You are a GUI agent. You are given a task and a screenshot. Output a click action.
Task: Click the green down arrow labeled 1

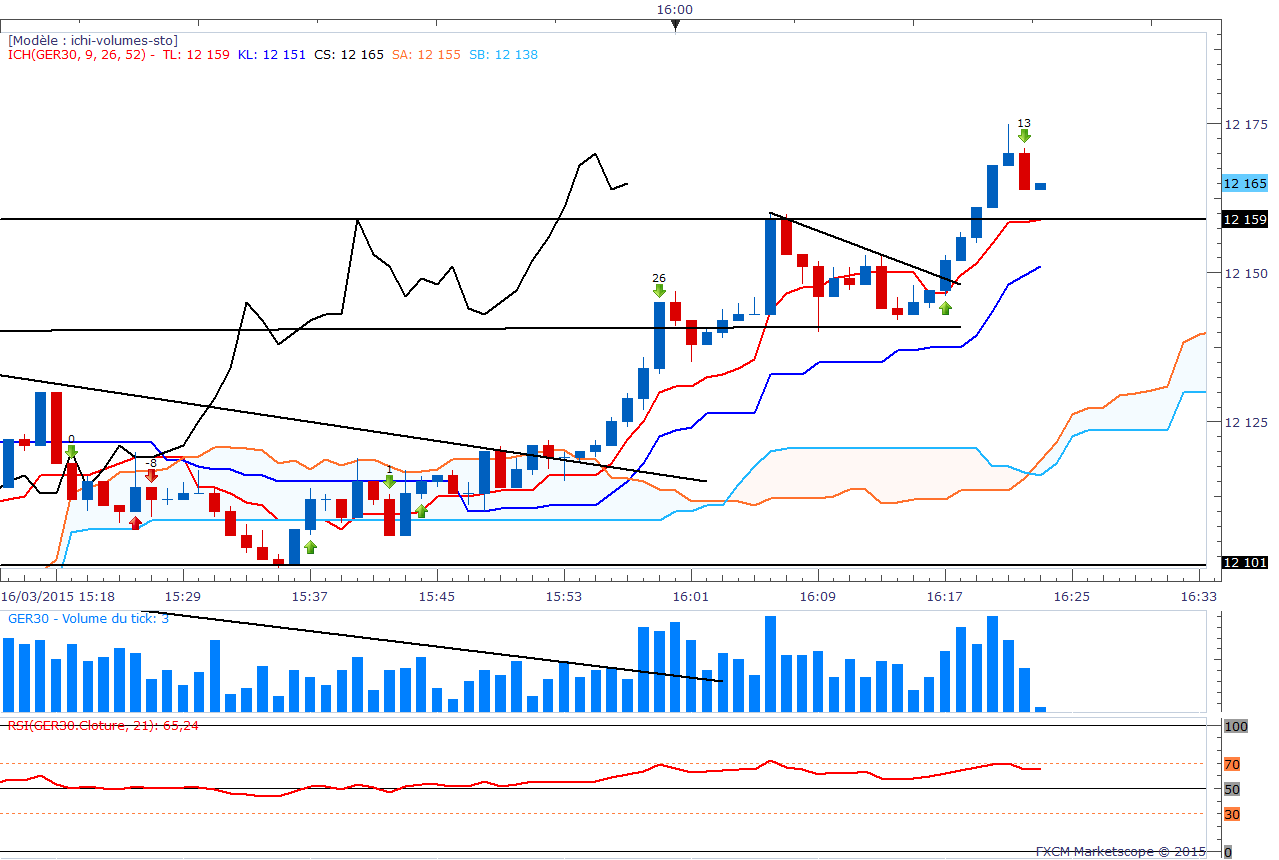click(389, 481)
